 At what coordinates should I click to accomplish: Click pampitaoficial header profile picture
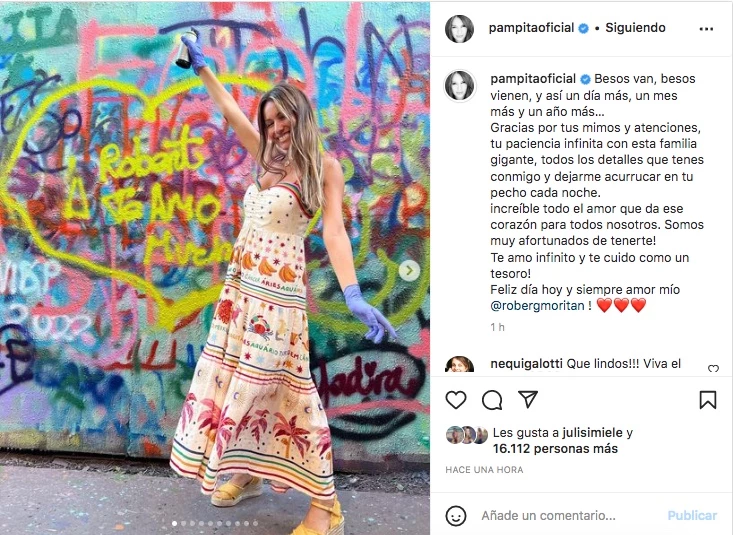click(459, 29)
